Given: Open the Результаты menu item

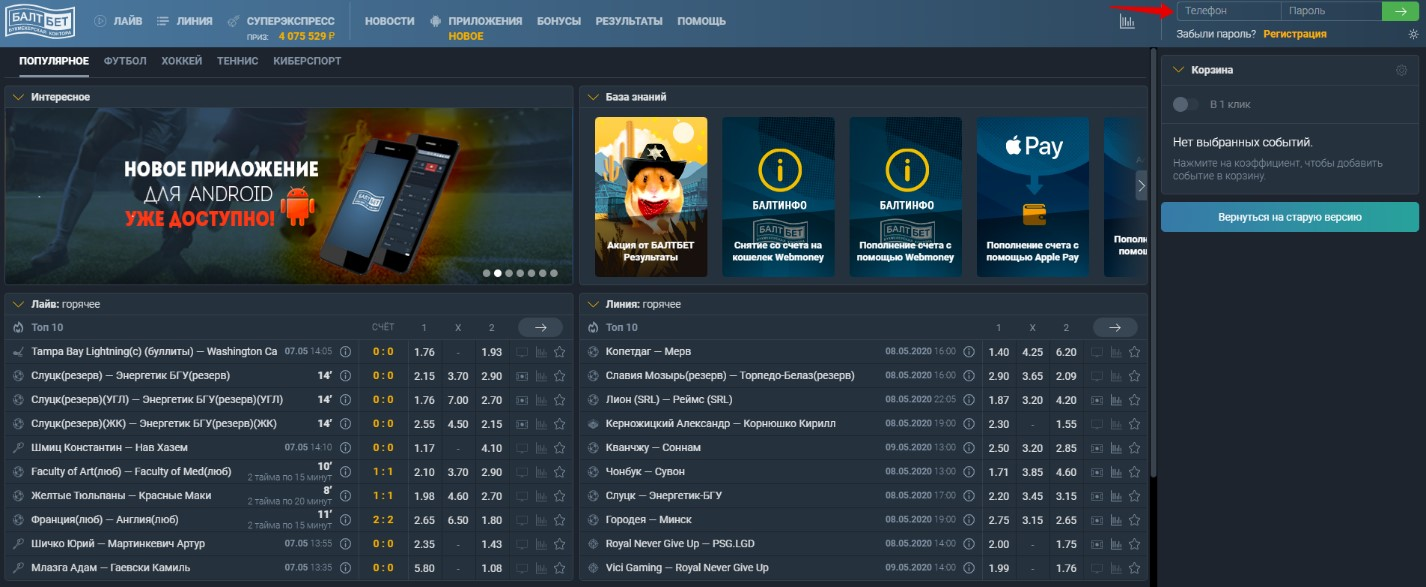Looking at the screenshot, I should (x=628, y=21).
